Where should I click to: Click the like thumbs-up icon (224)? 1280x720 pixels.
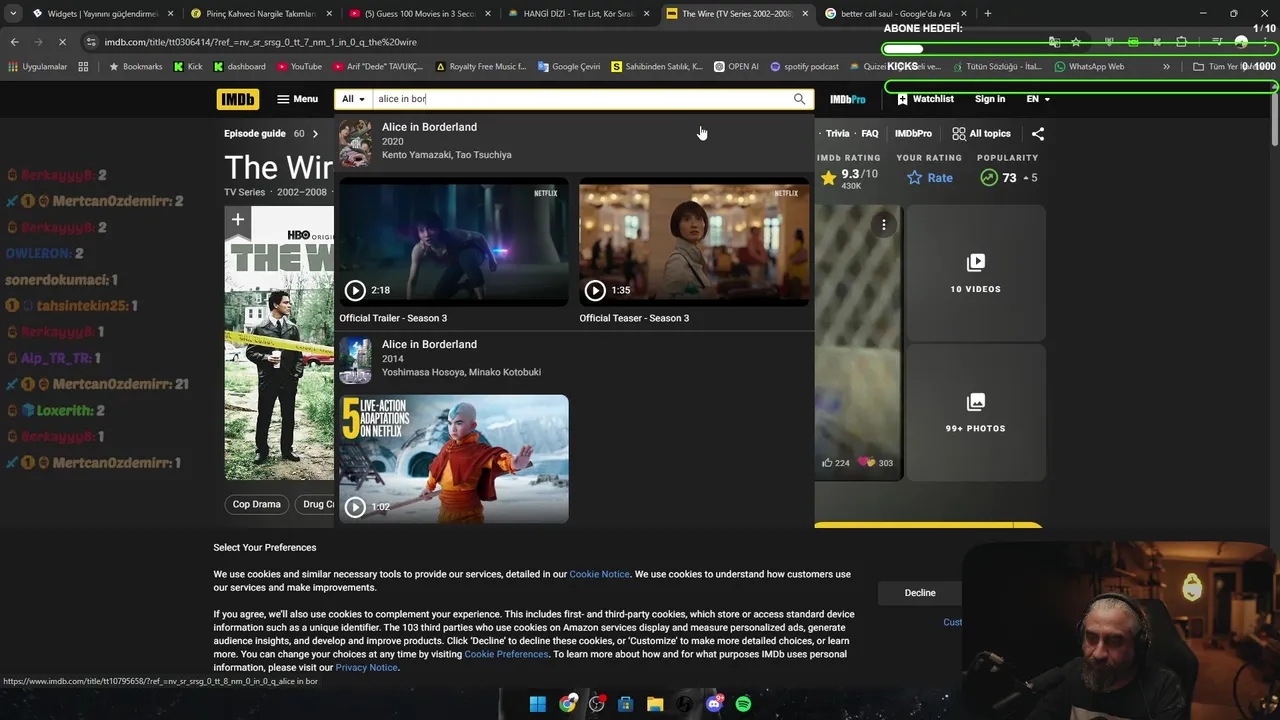[827, 462]
